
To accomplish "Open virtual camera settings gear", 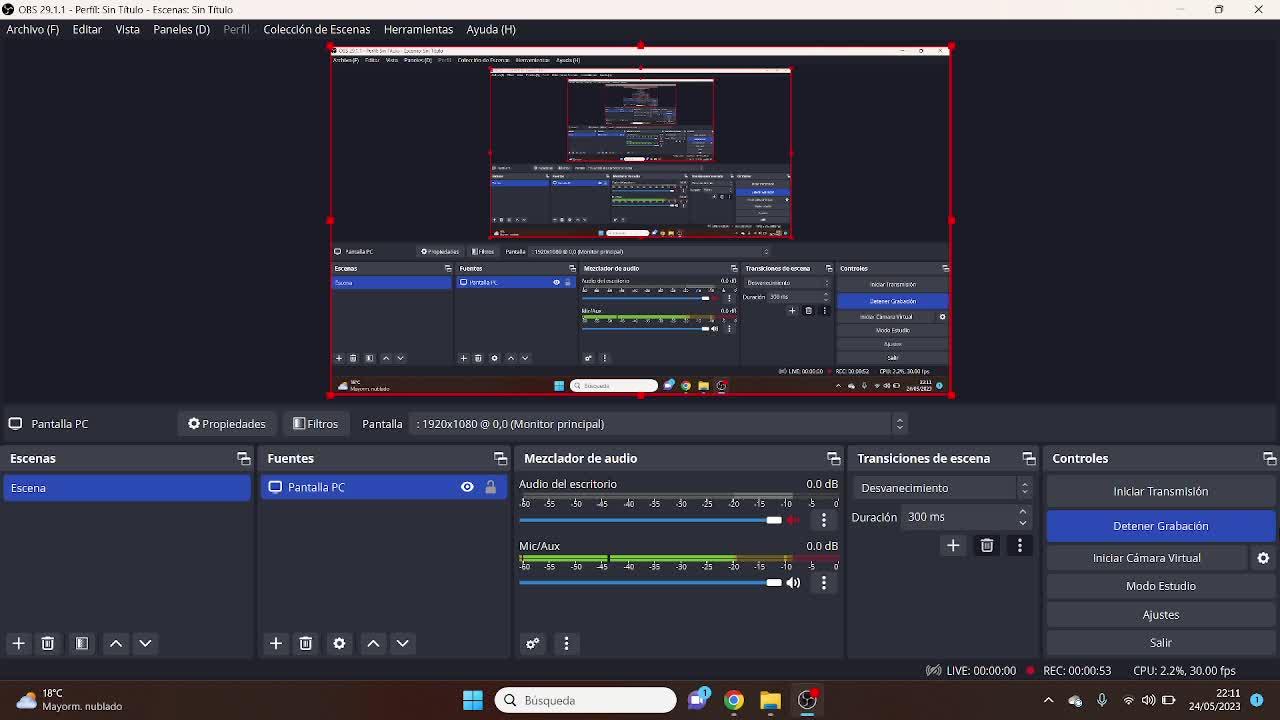I will (1263, 558).
